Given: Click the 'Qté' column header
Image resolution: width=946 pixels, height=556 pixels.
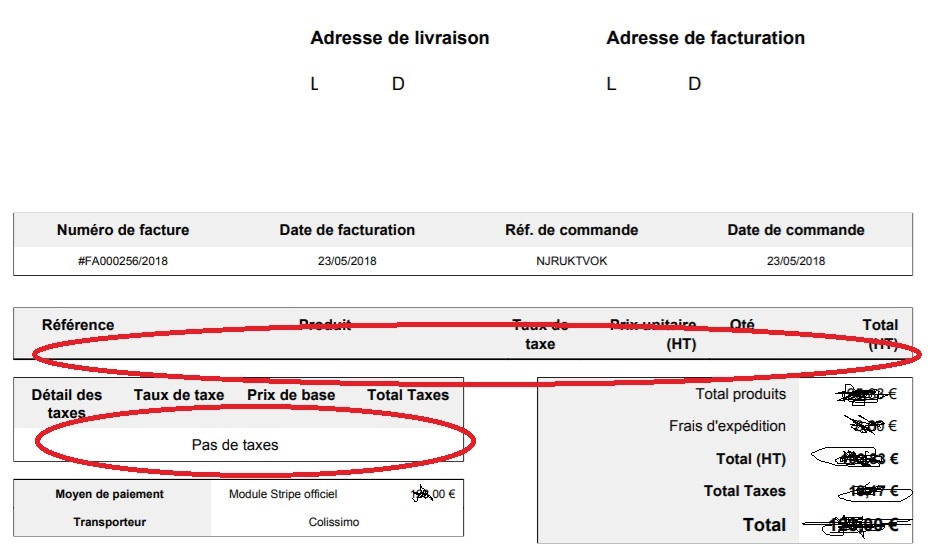Looking at the screenshot, I should 742,325.
